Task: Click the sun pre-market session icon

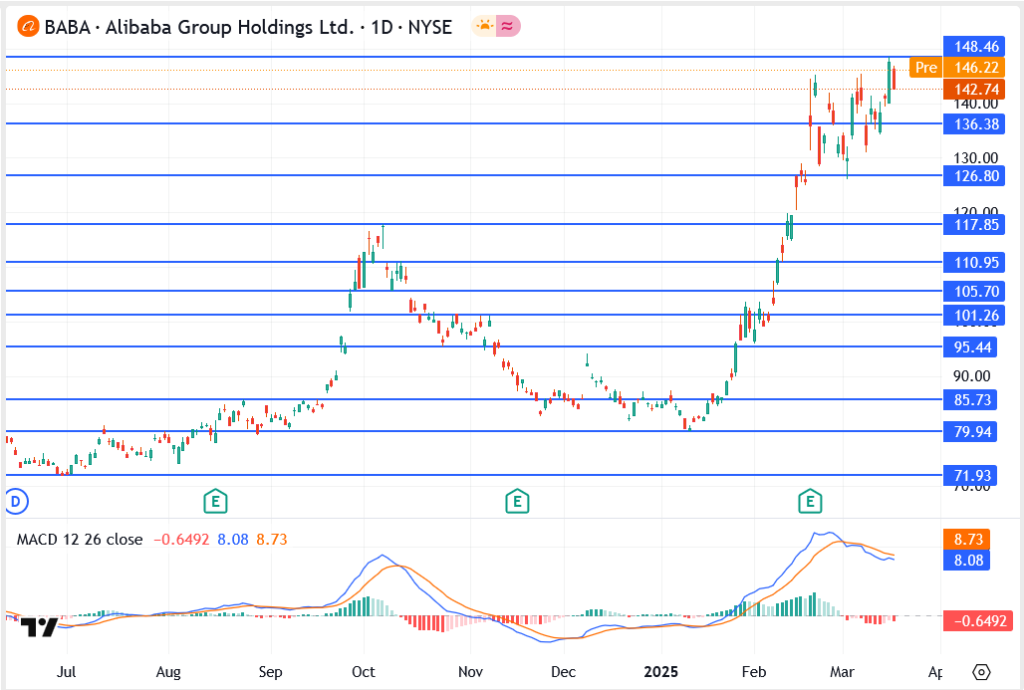Action: click(x=484, y=27)
